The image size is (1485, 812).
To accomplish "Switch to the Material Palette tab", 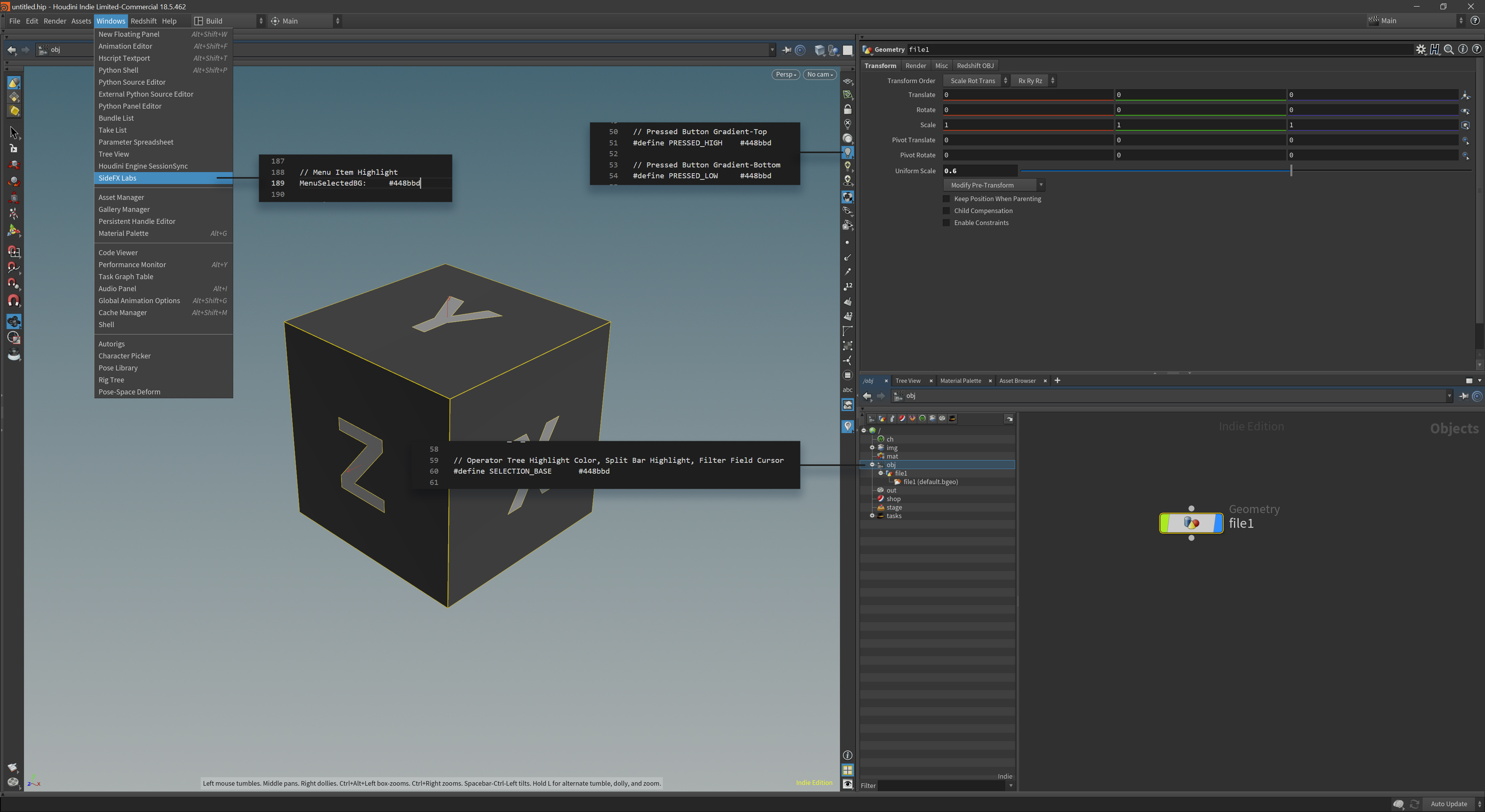I will (x=960, y=381).
